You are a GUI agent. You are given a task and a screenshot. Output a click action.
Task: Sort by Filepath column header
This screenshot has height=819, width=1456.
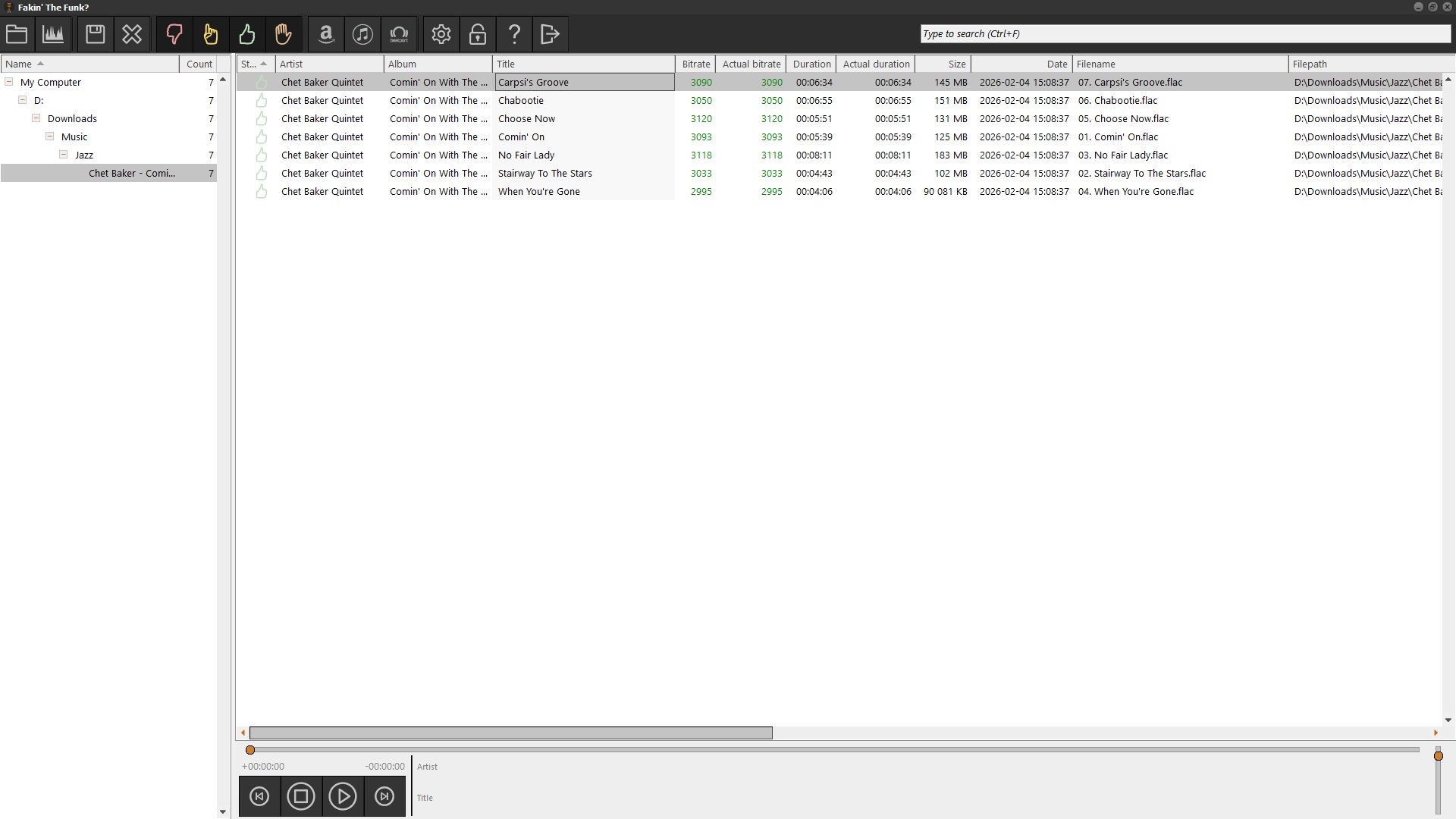(1371, 64)
